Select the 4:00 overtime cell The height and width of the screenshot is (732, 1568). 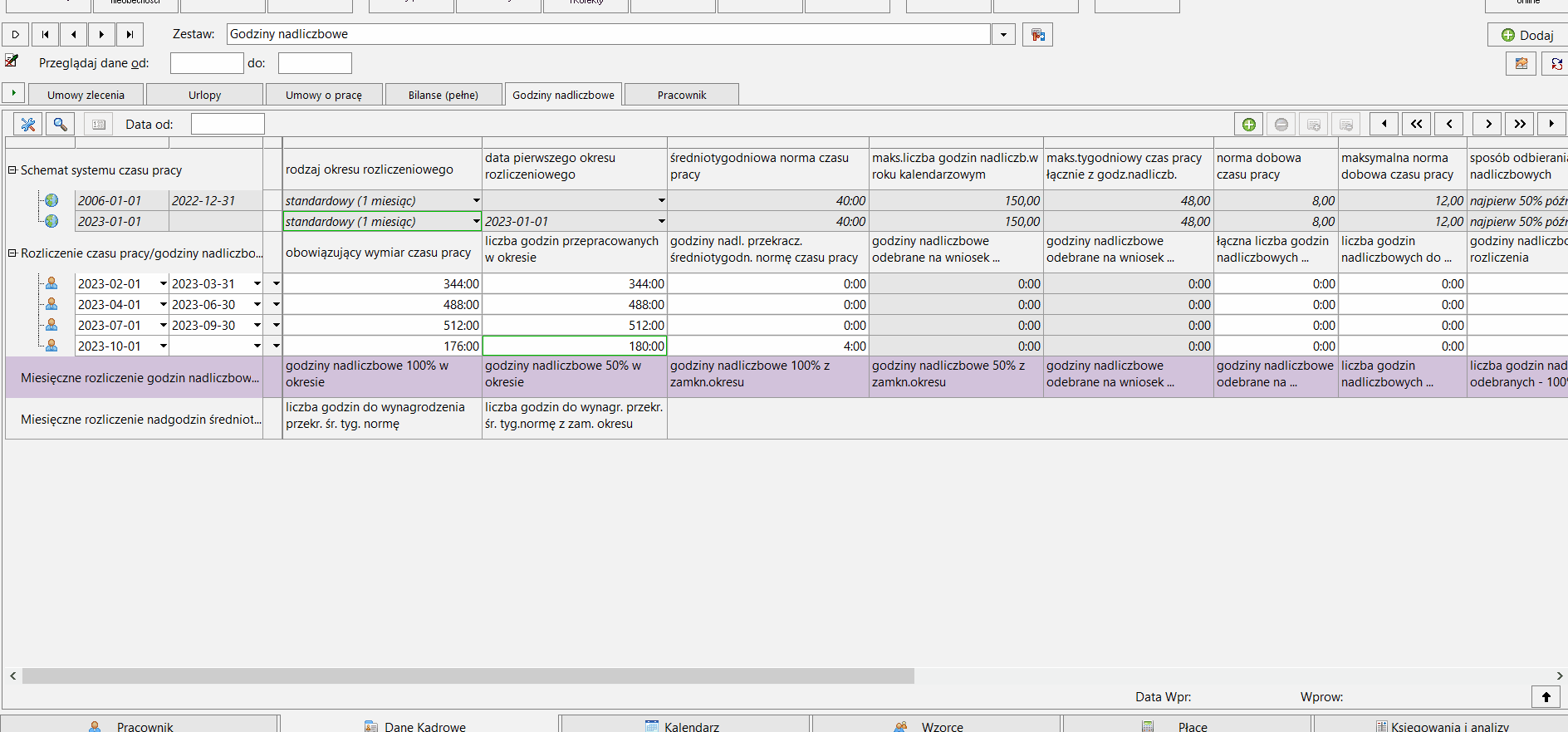[x=768, y=346]
